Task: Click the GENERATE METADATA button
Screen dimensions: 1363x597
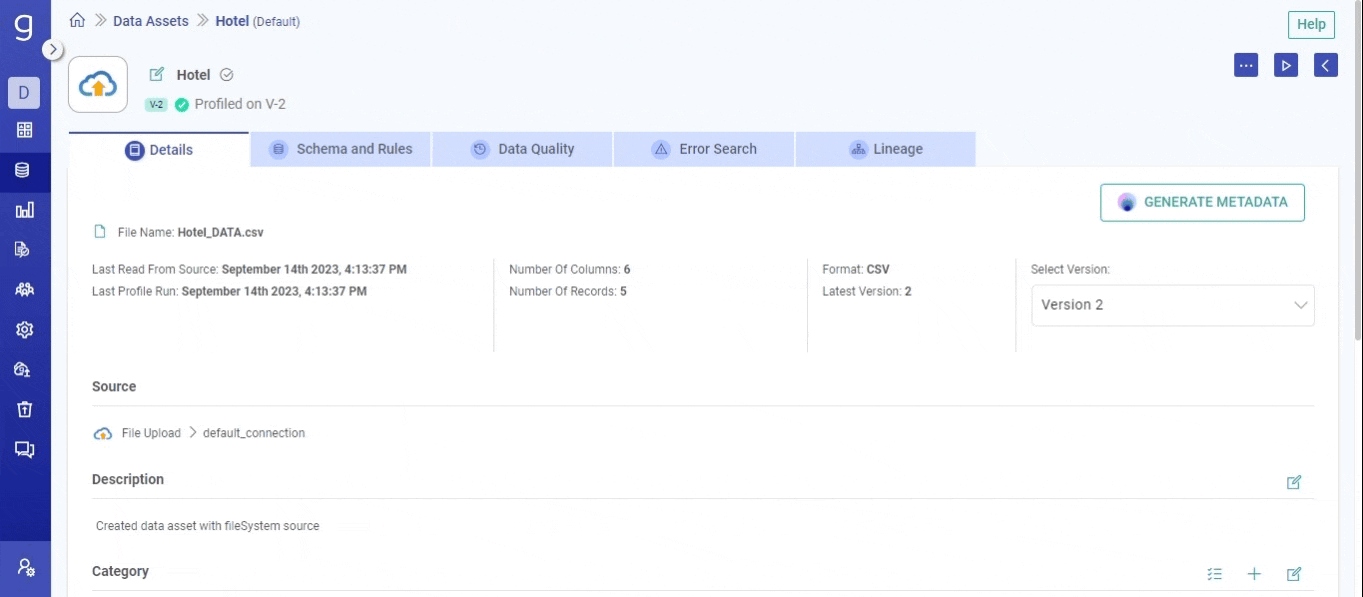Action: pos(1202,202)
